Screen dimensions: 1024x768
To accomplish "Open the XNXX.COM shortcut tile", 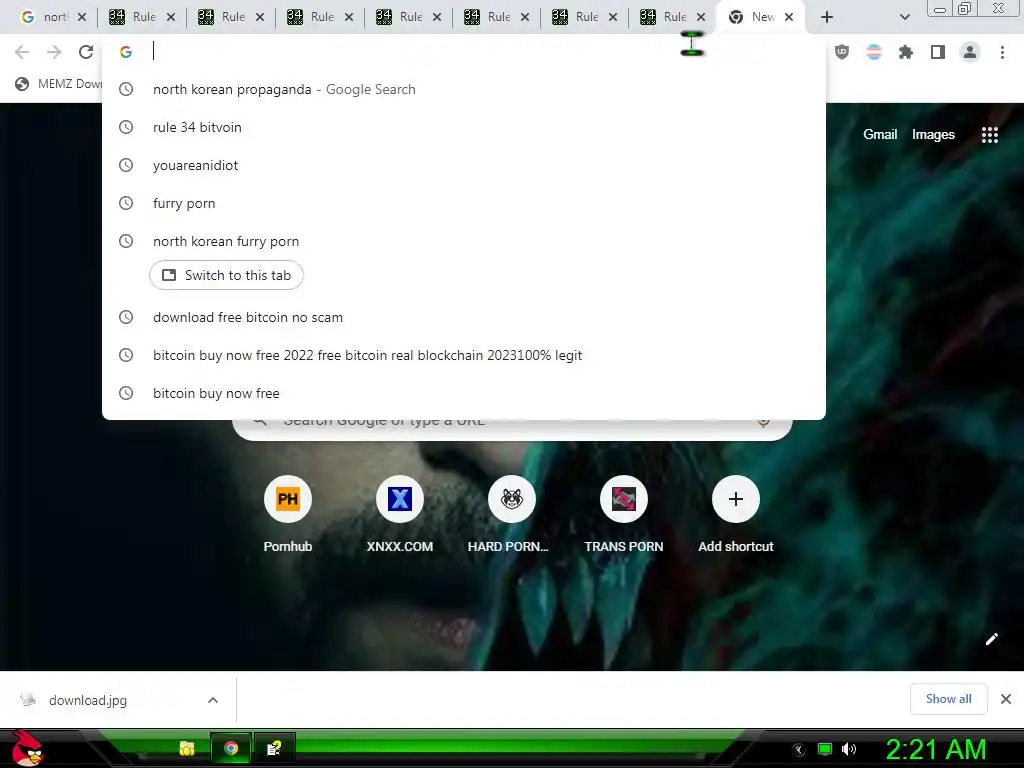I will coord(400,514).
